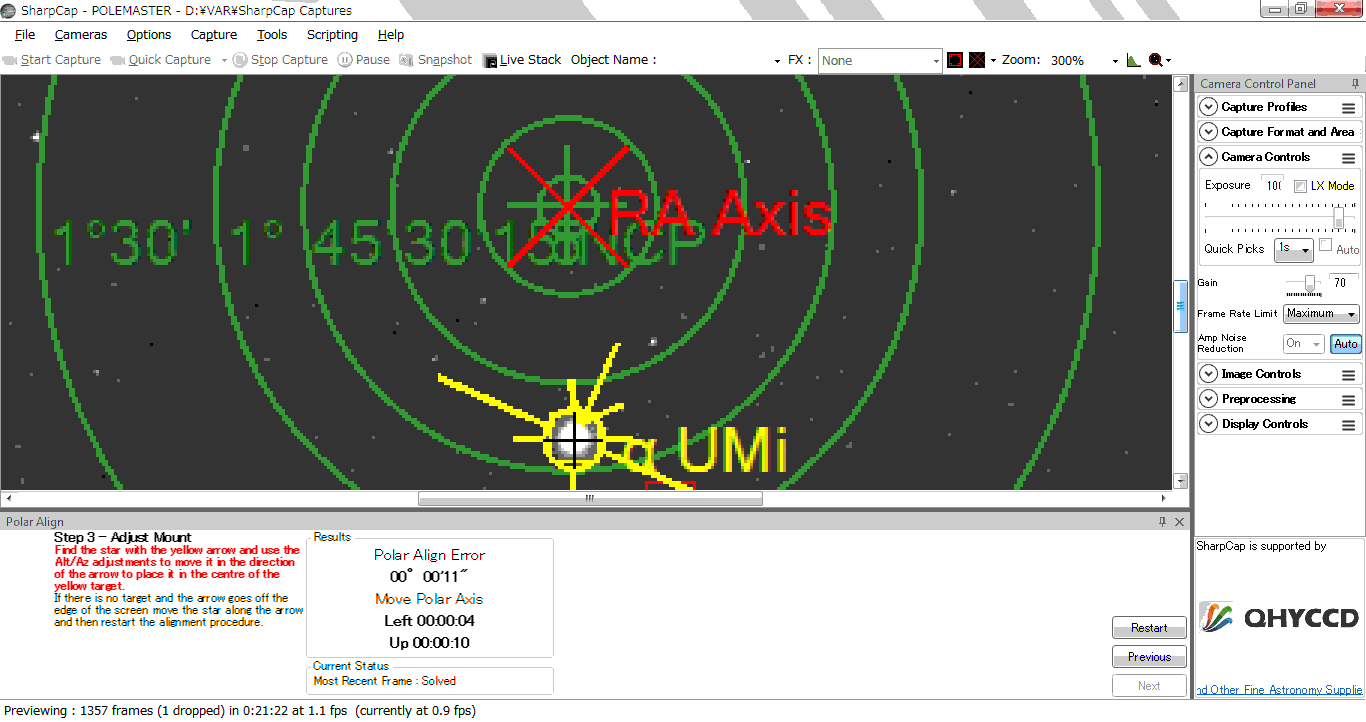Enable LX Mode checkbox
Viewport: 1366px width, 722px height.
click(1300, 186)
